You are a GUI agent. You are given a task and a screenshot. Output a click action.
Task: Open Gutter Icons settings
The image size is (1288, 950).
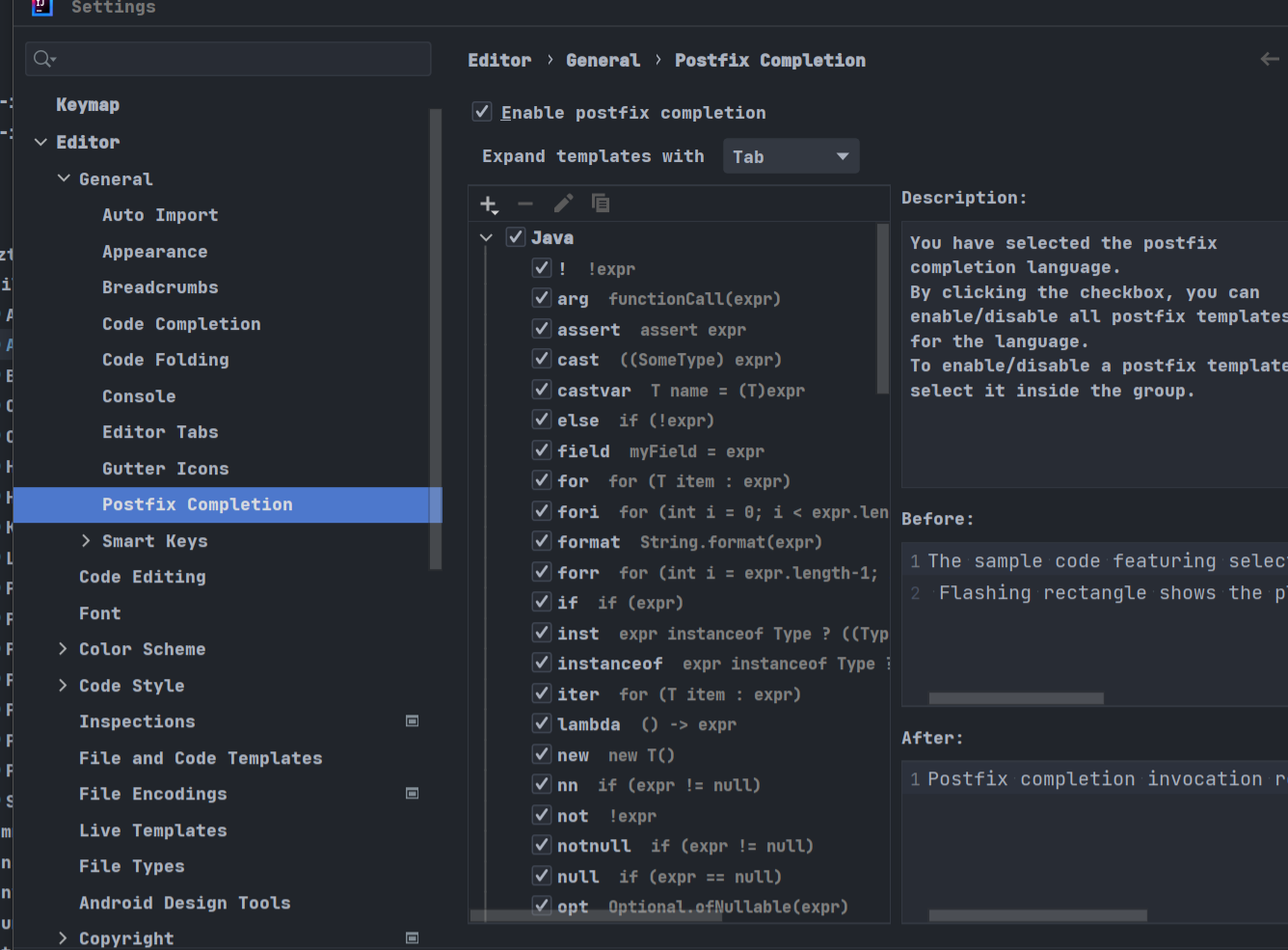166,469
